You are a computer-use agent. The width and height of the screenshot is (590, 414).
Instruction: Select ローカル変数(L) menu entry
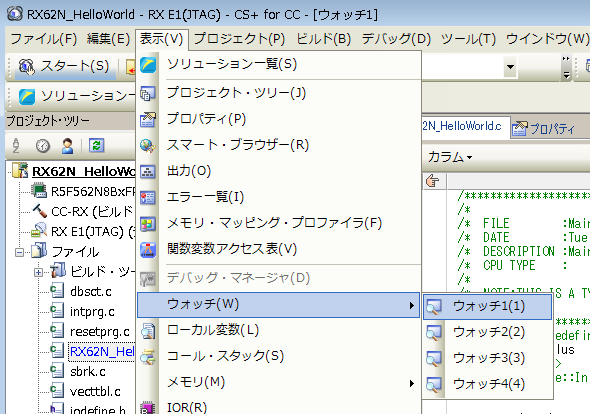[278, 330]
